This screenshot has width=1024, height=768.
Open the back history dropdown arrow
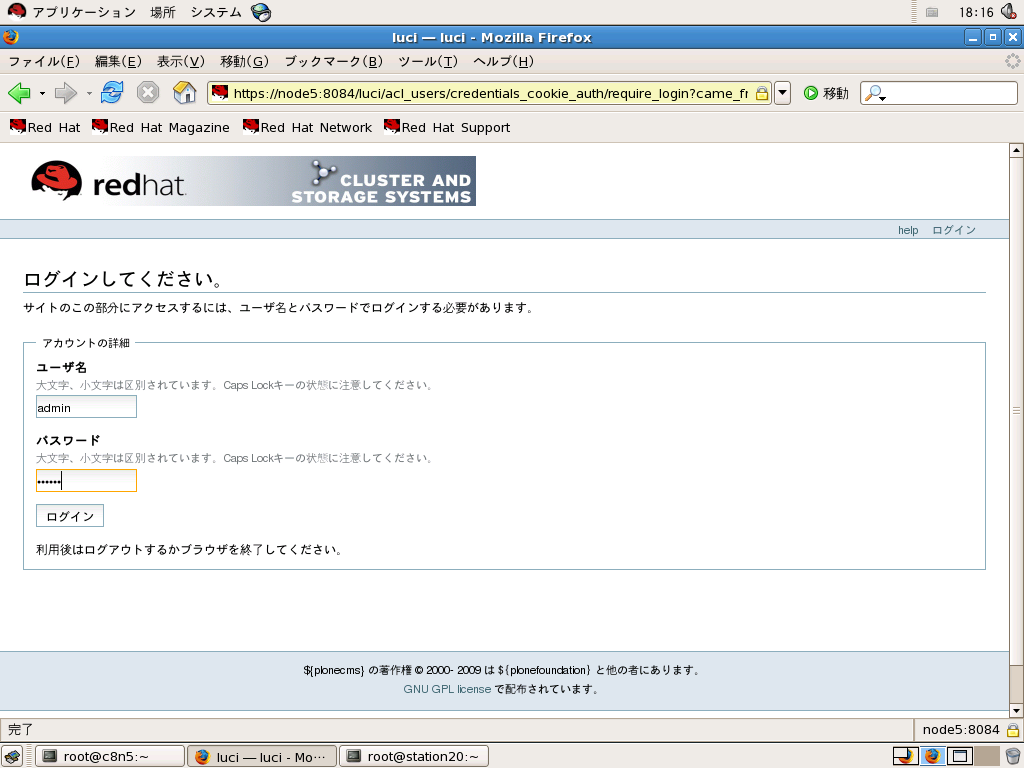42,93
